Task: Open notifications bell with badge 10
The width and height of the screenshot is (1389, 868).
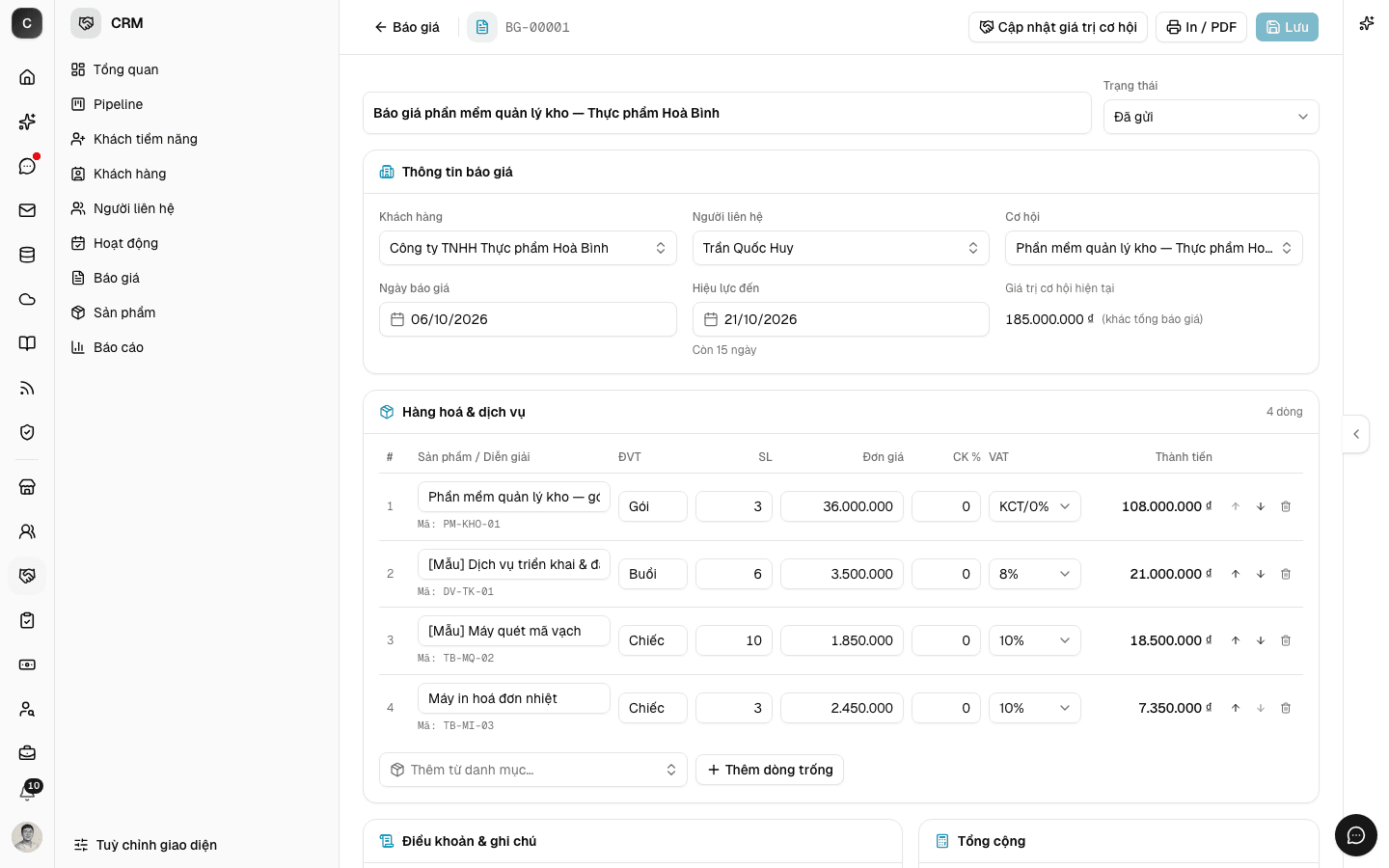Action: (27, 793)
